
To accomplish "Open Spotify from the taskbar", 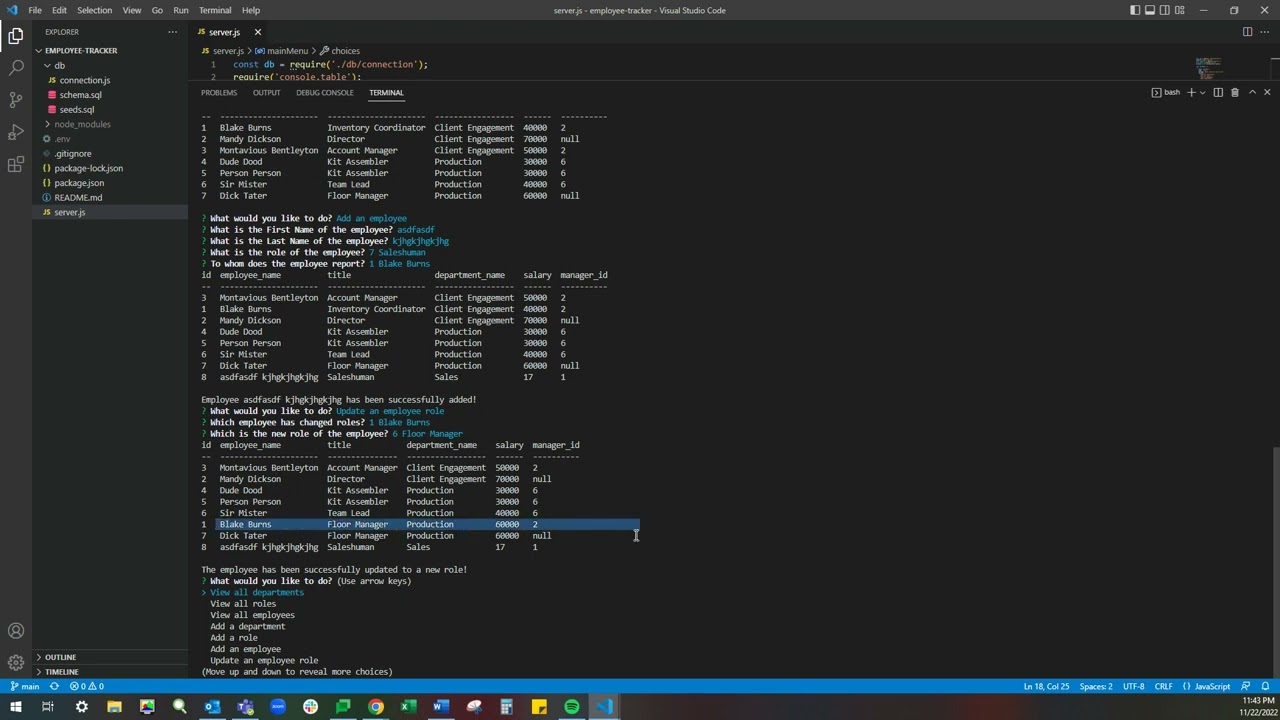I will tap(572, 707).
